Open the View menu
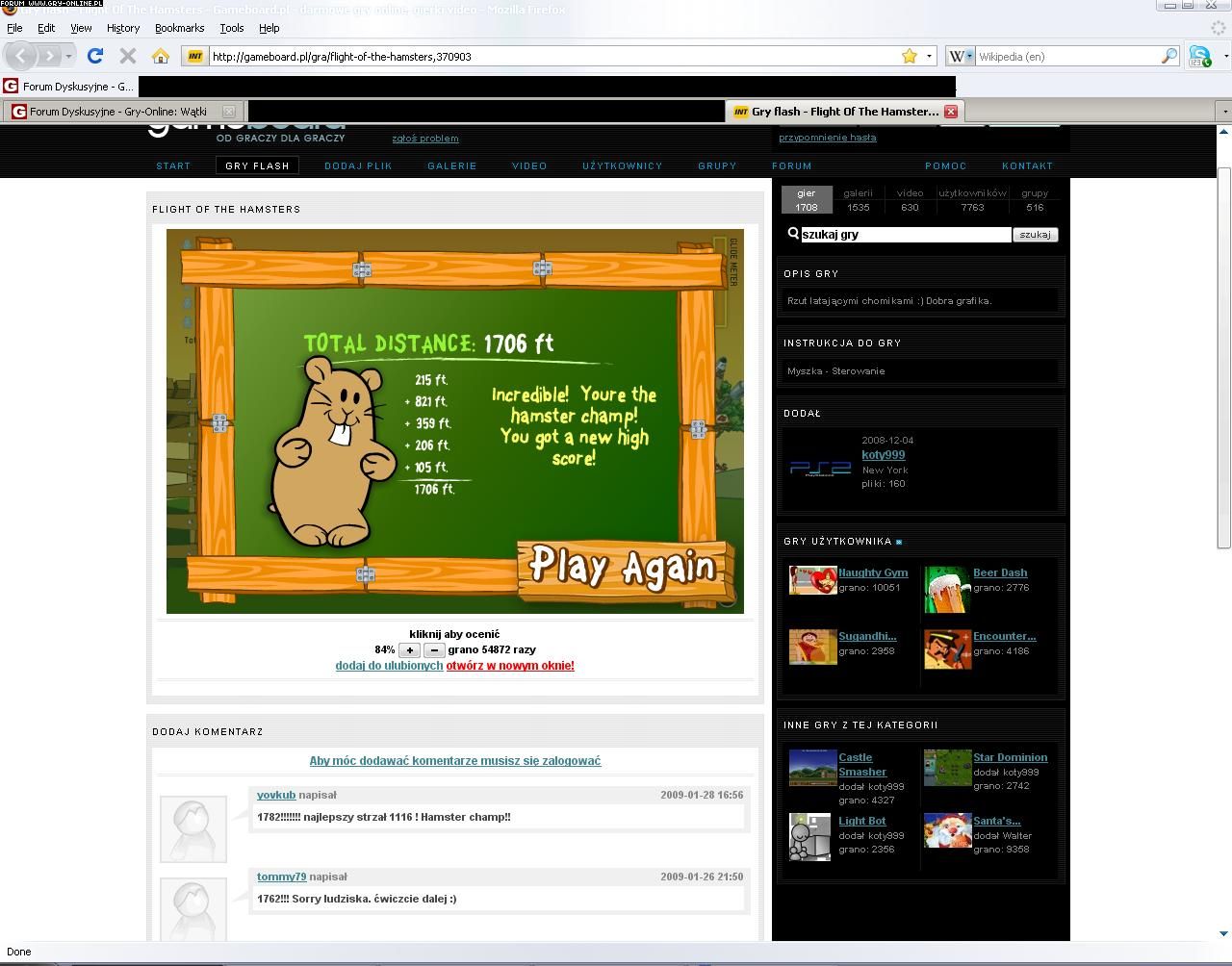 (81, 28)
